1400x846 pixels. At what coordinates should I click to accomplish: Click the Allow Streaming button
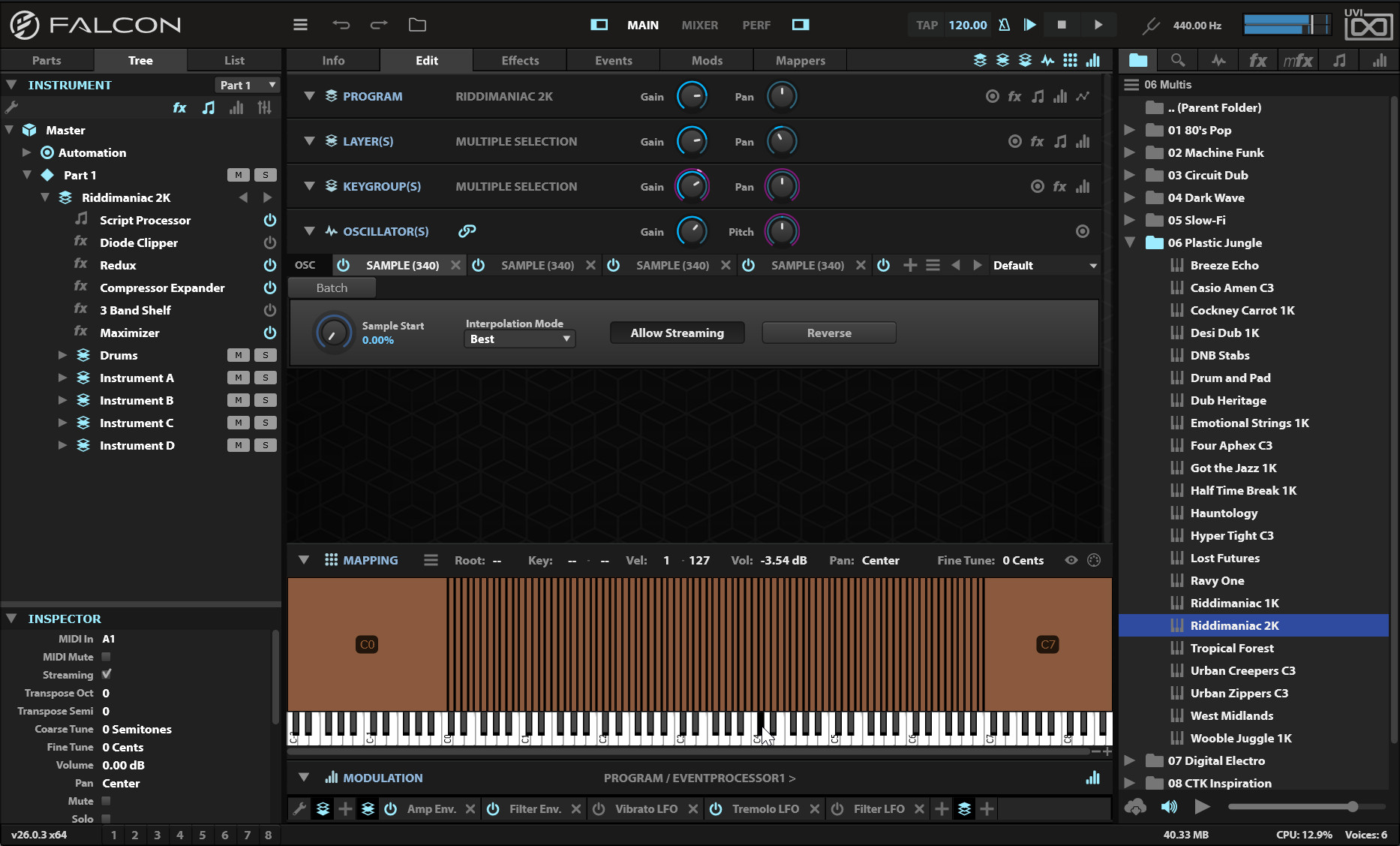(x=677, y=333)
